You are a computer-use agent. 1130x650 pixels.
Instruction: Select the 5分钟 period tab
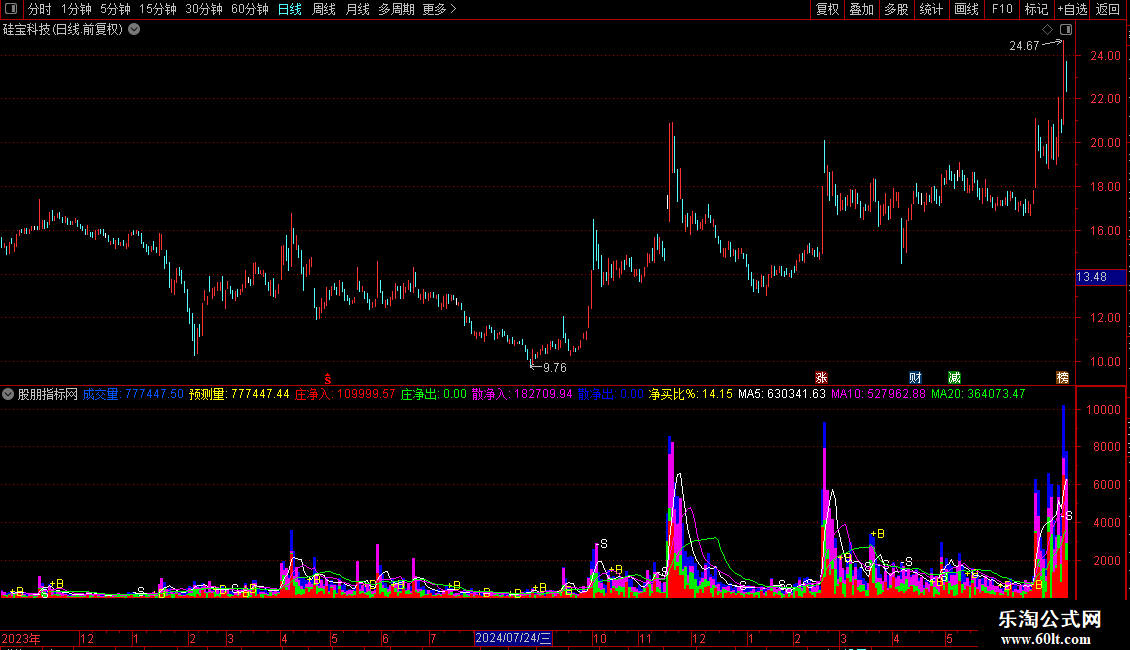tap(115, 9)
